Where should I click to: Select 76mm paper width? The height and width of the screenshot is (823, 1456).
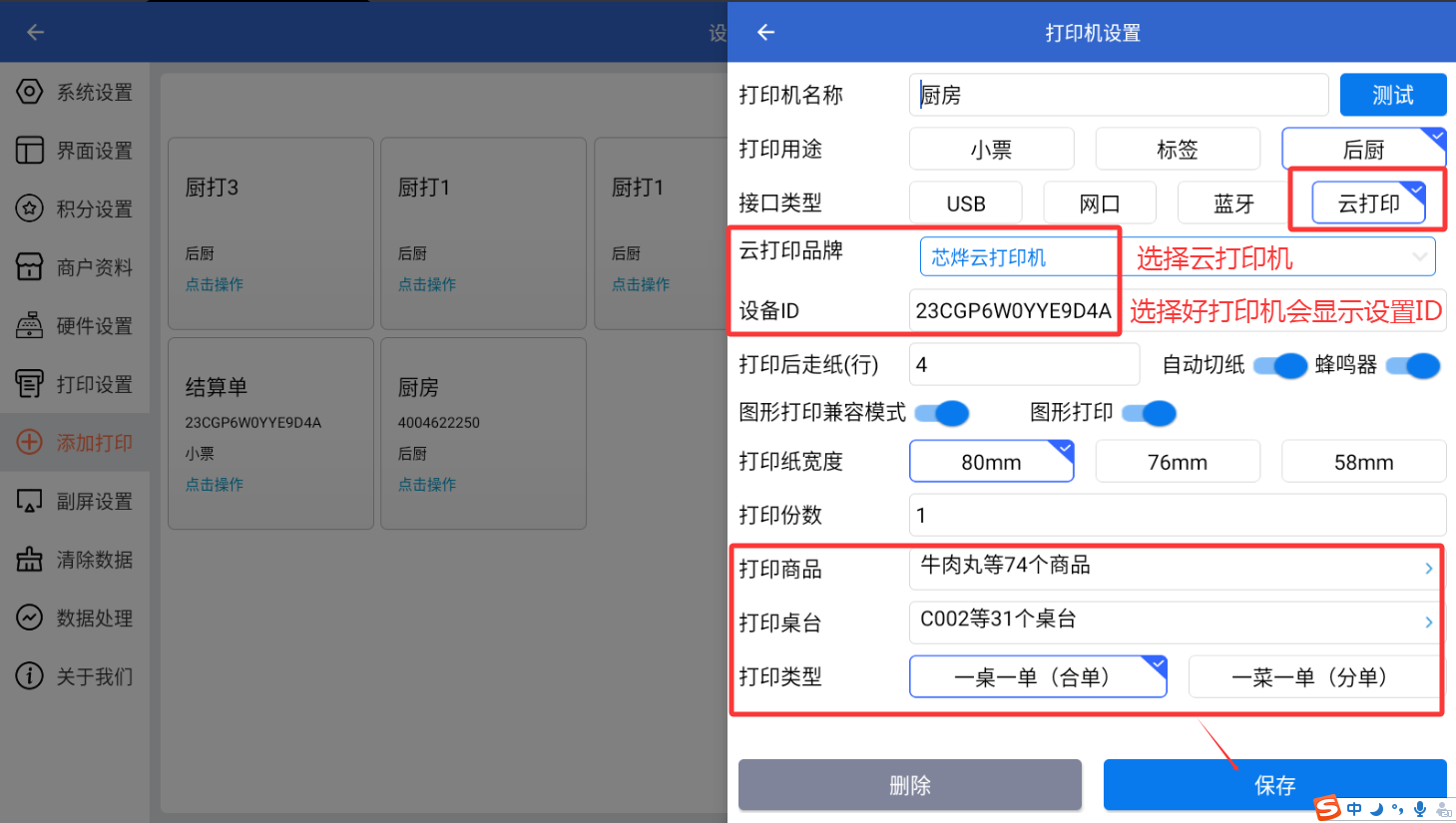tap(1178, 462)
